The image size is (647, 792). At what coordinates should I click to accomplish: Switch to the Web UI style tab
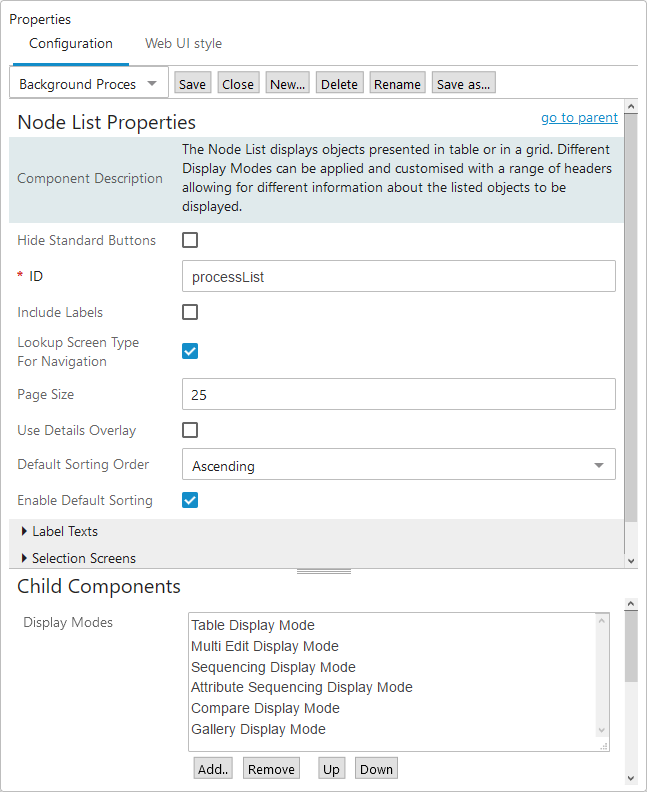click(x=183, y=44)
